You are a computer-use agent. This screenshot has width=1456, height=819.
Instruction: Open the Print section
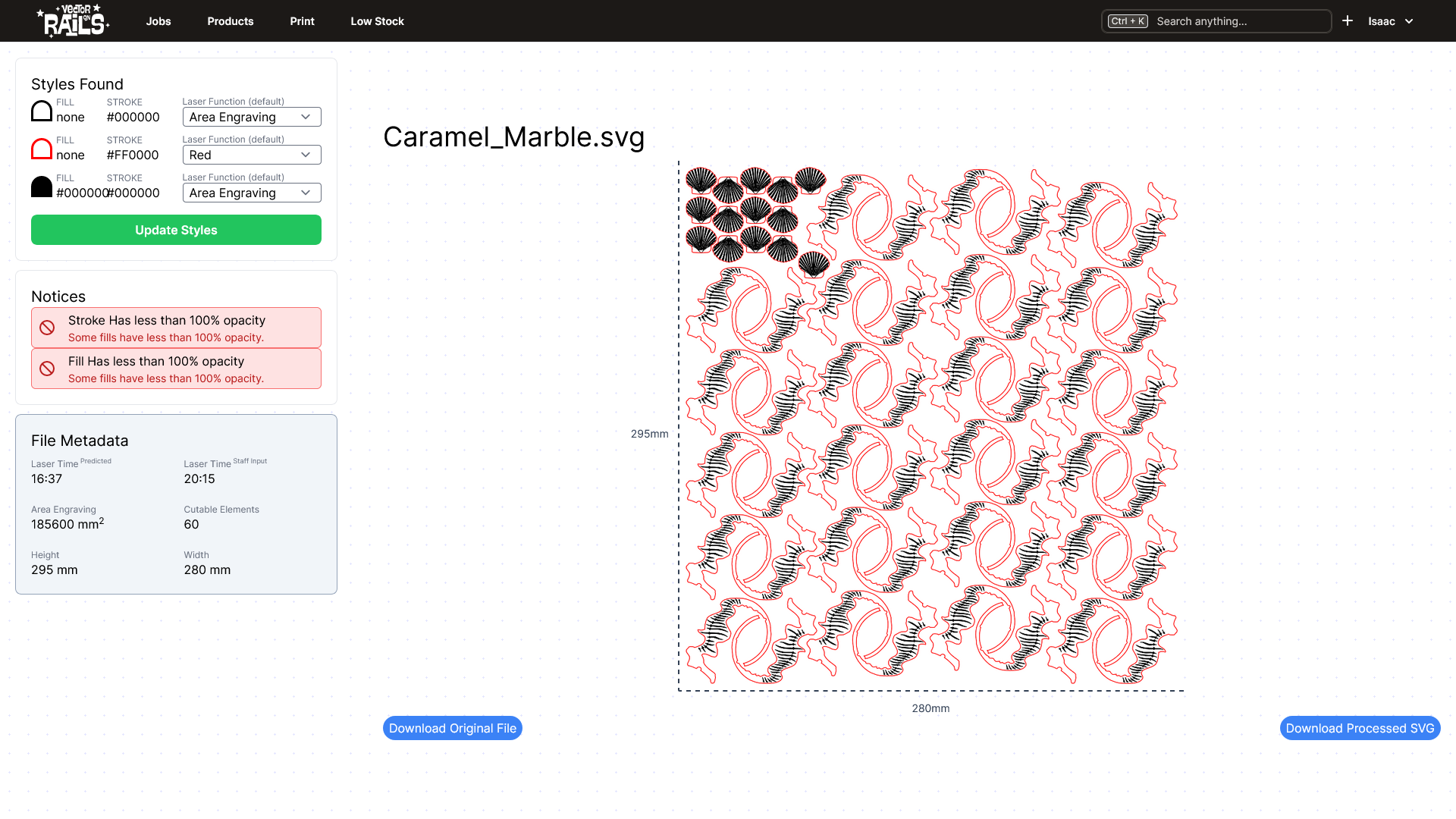302,21
